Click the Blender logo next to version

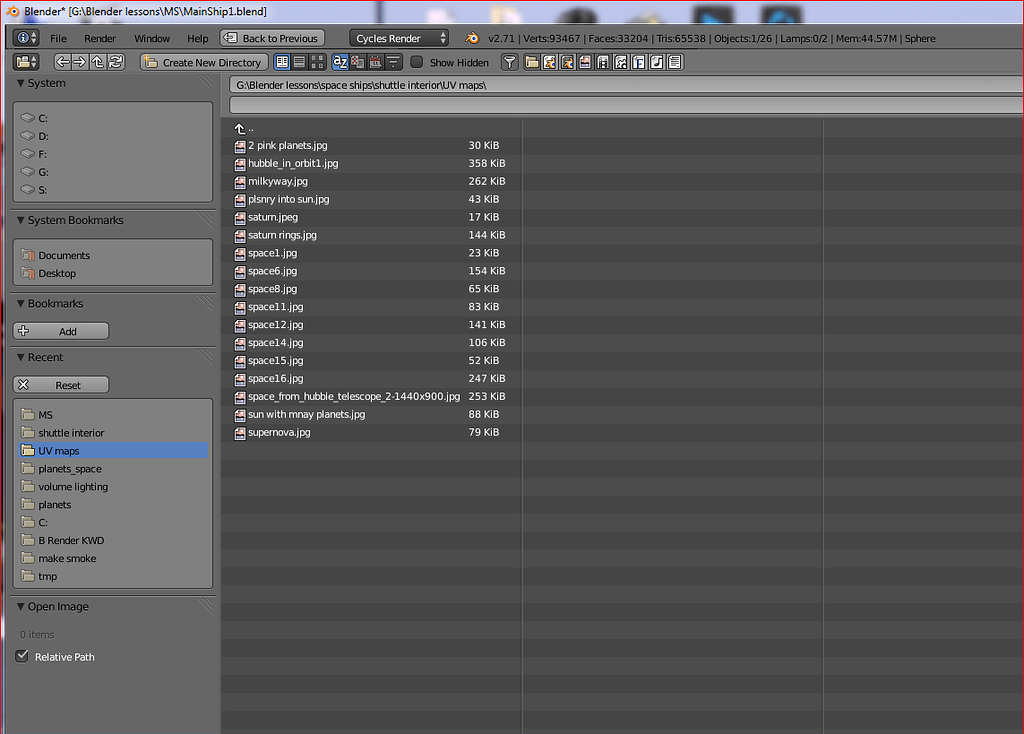pyautogui.click(x=472, y=38)
